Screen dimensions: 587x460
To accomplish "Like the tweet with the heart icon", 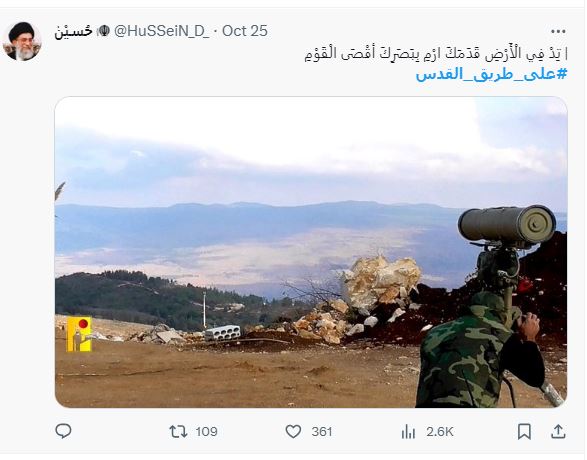I will click(x=293, y=432).
